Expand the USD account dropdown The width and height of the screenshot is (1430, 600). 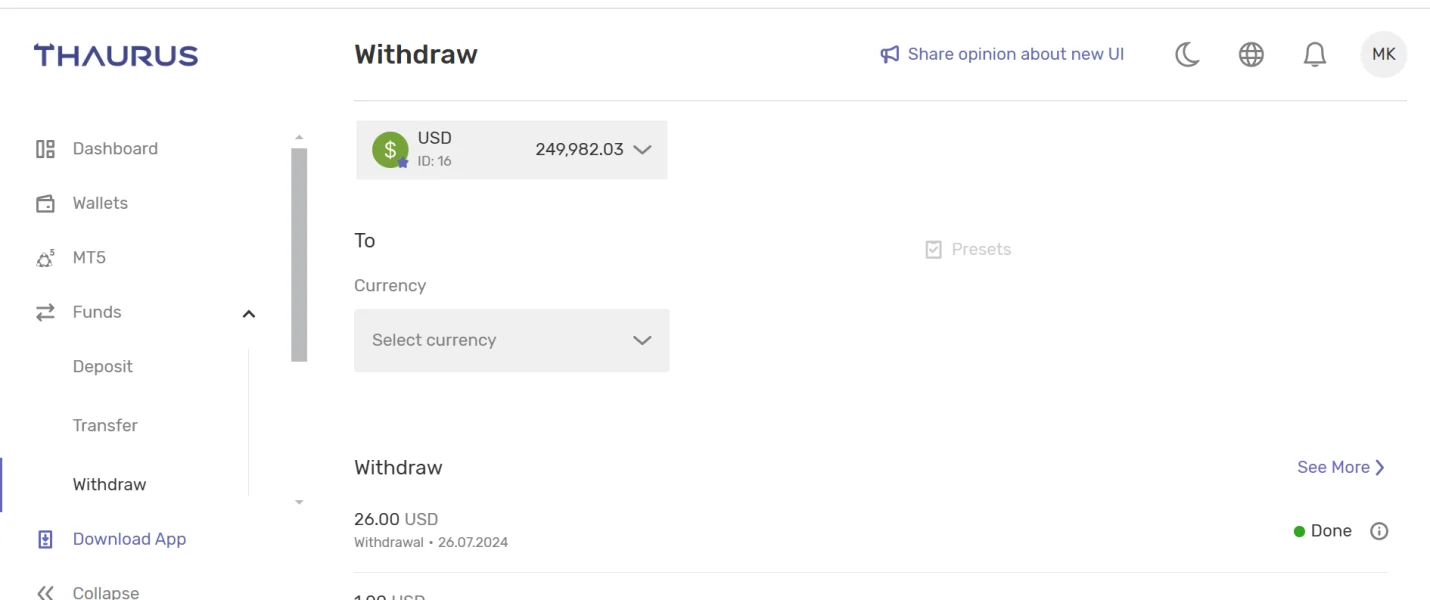(x=642, y=150)
